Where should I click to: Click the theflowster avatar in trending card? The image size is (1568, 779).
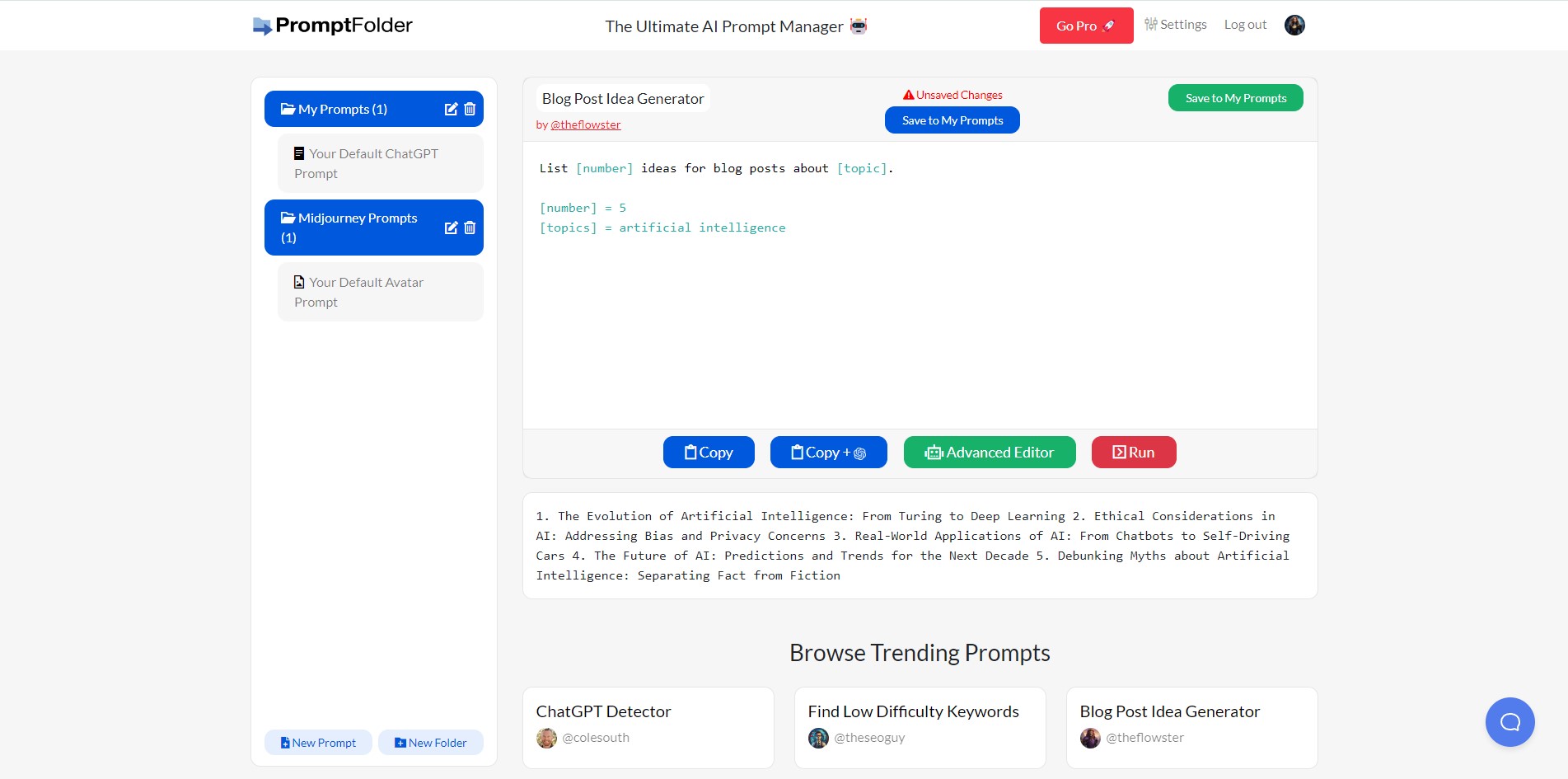click(x=1090, y=738)
